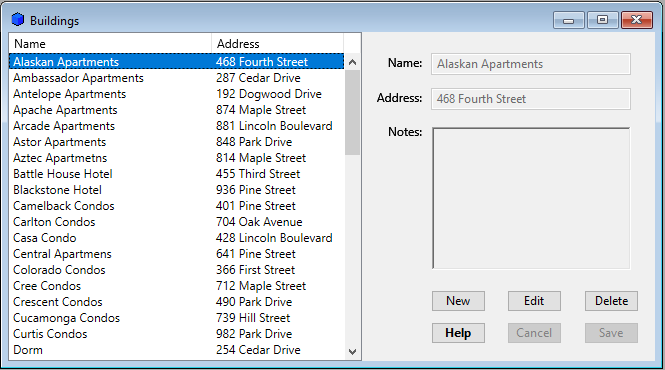
Task: Open Help for buildings
Action: (x=458, y=333)
